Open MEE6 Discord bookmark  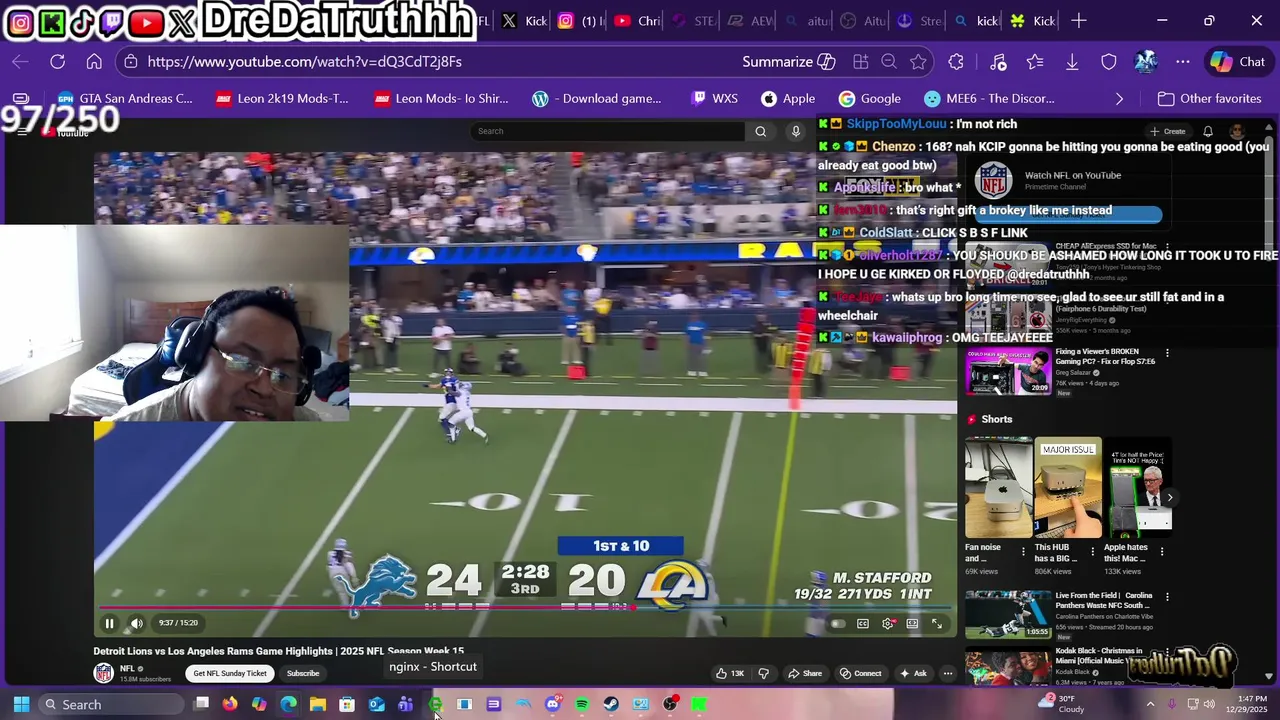989,99
